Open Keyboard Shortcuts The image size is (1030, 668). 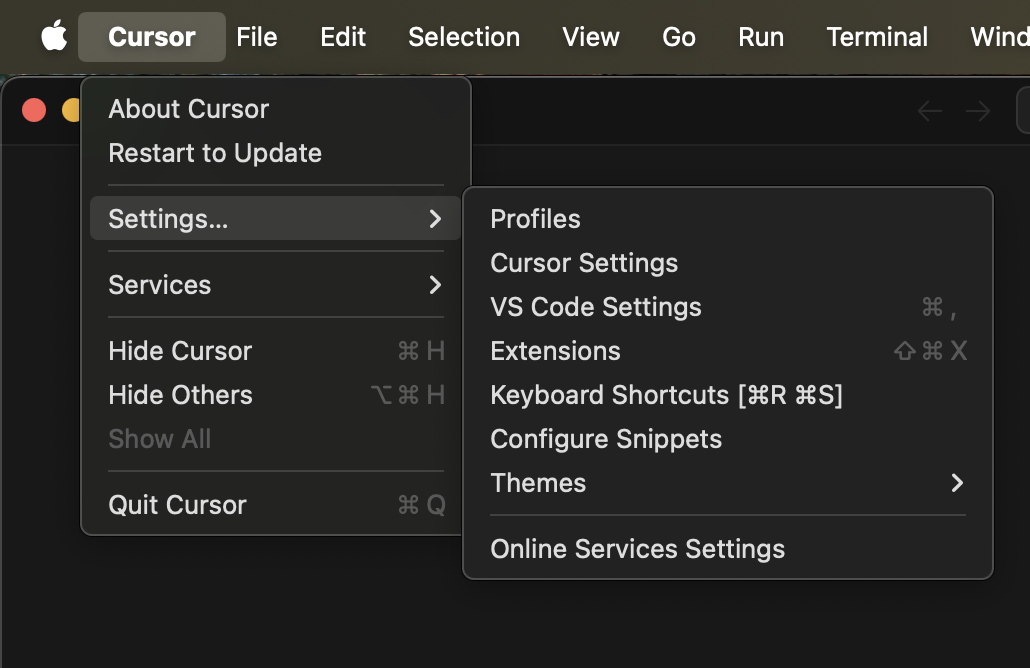pyautogui.click(x=665, y=394)
